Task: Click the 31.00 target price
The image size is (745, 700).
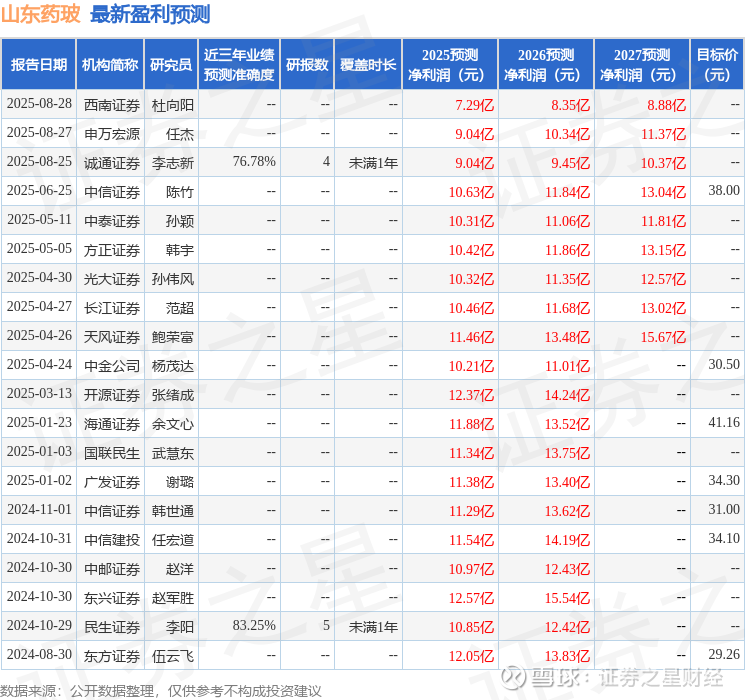Action: coord(724,509)
